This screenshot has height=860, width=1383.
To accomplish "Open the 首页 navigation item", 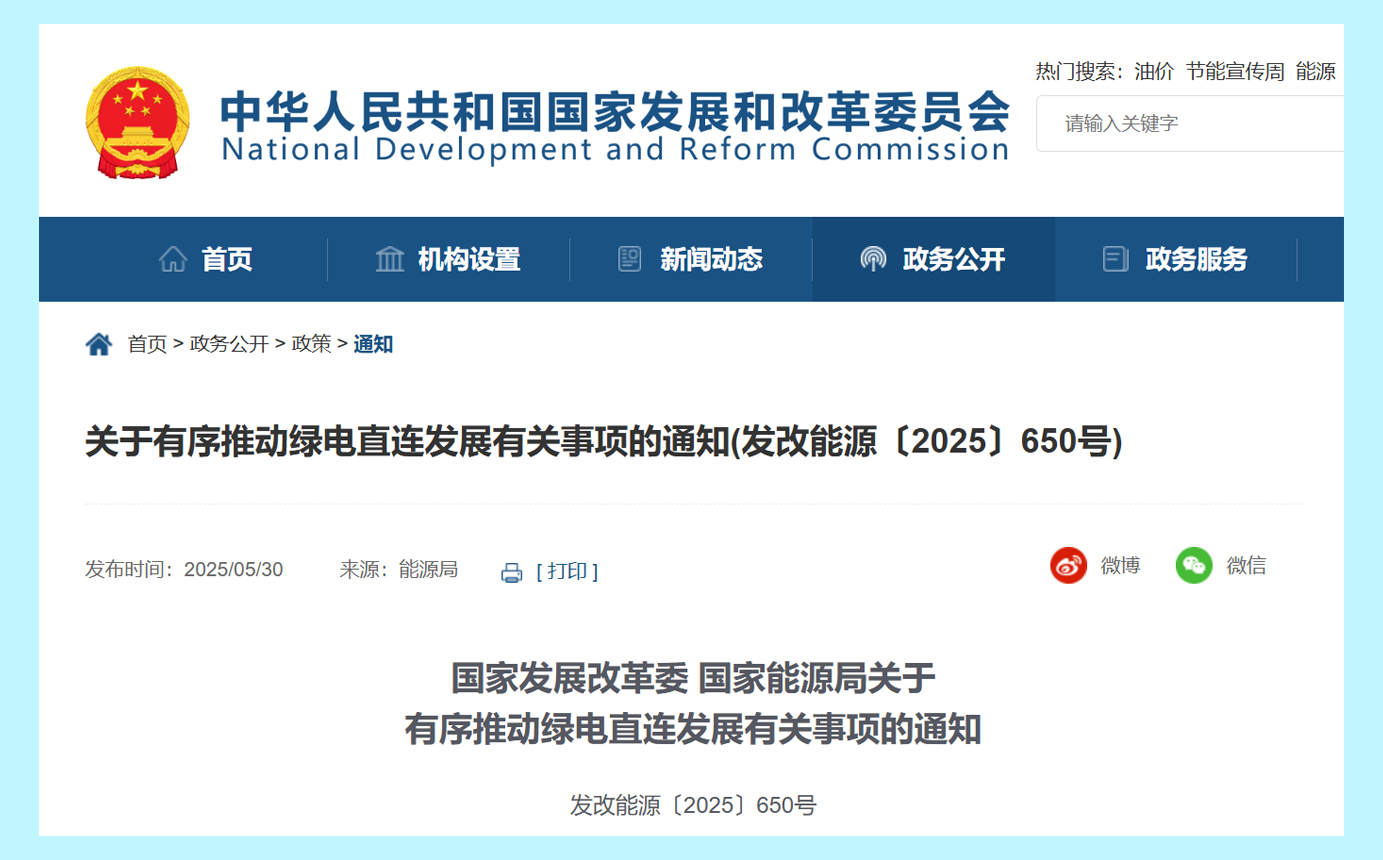I will (x=227, y=260).
